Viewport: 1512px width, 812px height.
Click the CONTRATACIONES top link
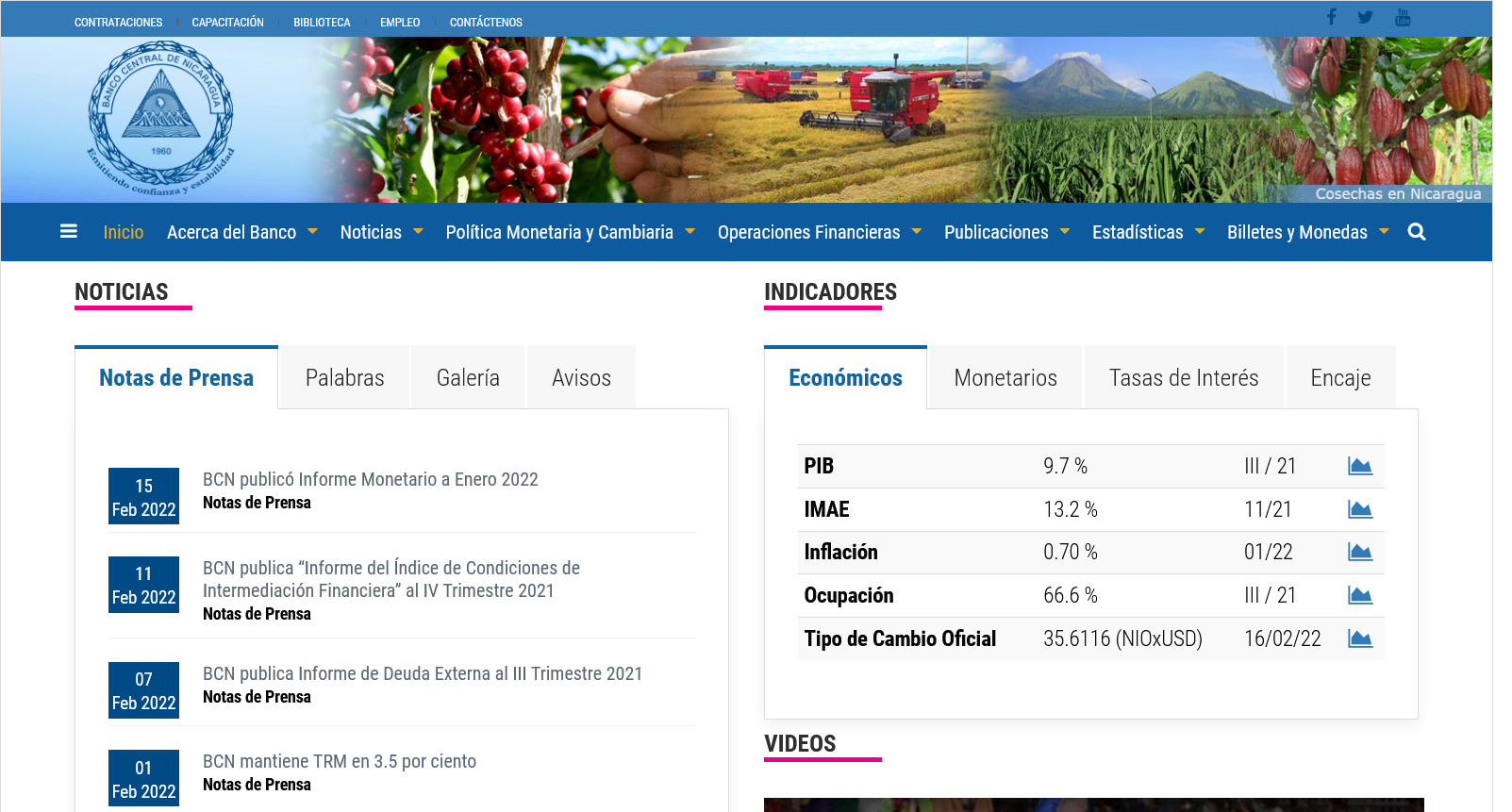click(118, 22)
